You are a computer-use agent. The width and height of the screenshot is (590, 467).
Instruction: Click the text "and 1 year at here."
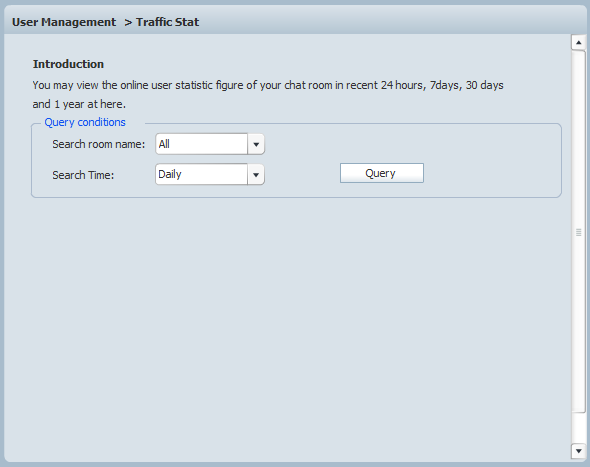pyautogui.click(x=79, y=104)
